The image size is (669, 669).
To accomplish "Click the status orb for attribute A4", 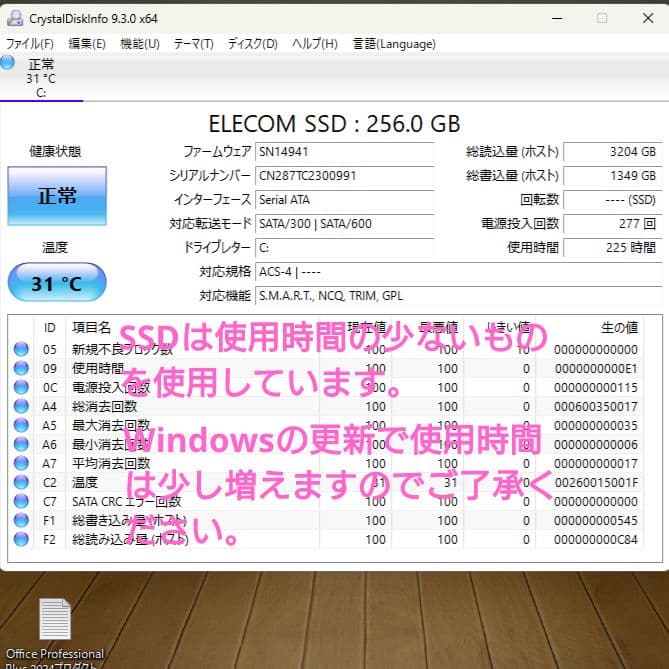I will pyautogui.click(x=21, y=406).
